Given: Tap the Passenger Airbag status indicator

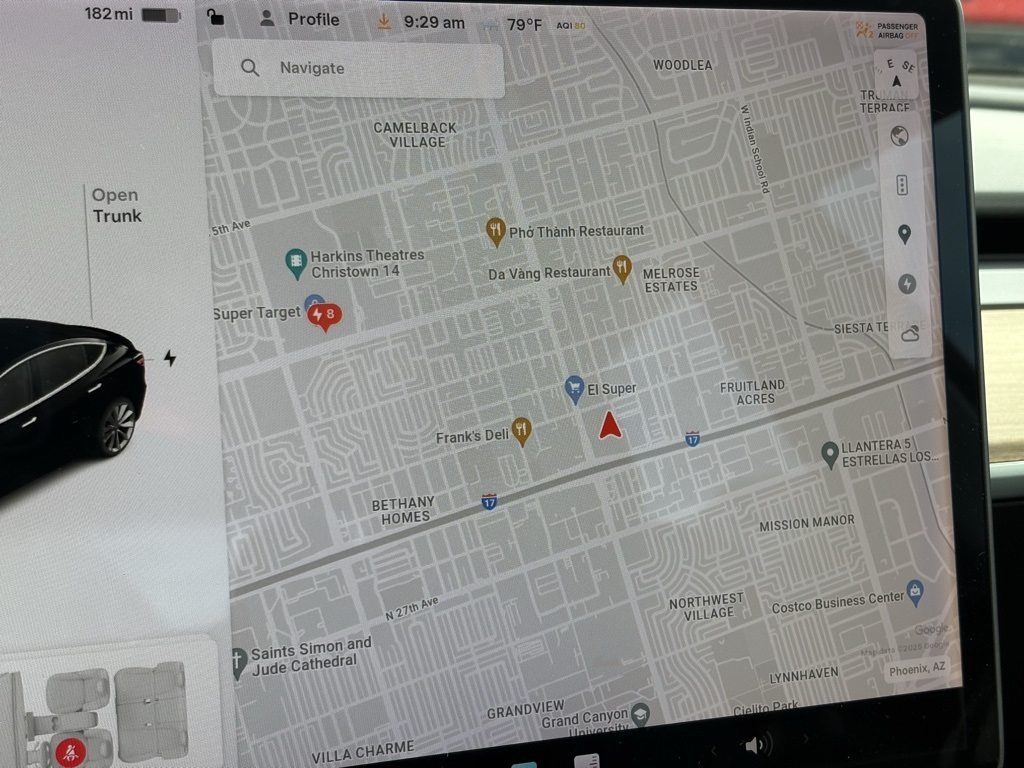Looking at the screenshot, I should (888, 30).
